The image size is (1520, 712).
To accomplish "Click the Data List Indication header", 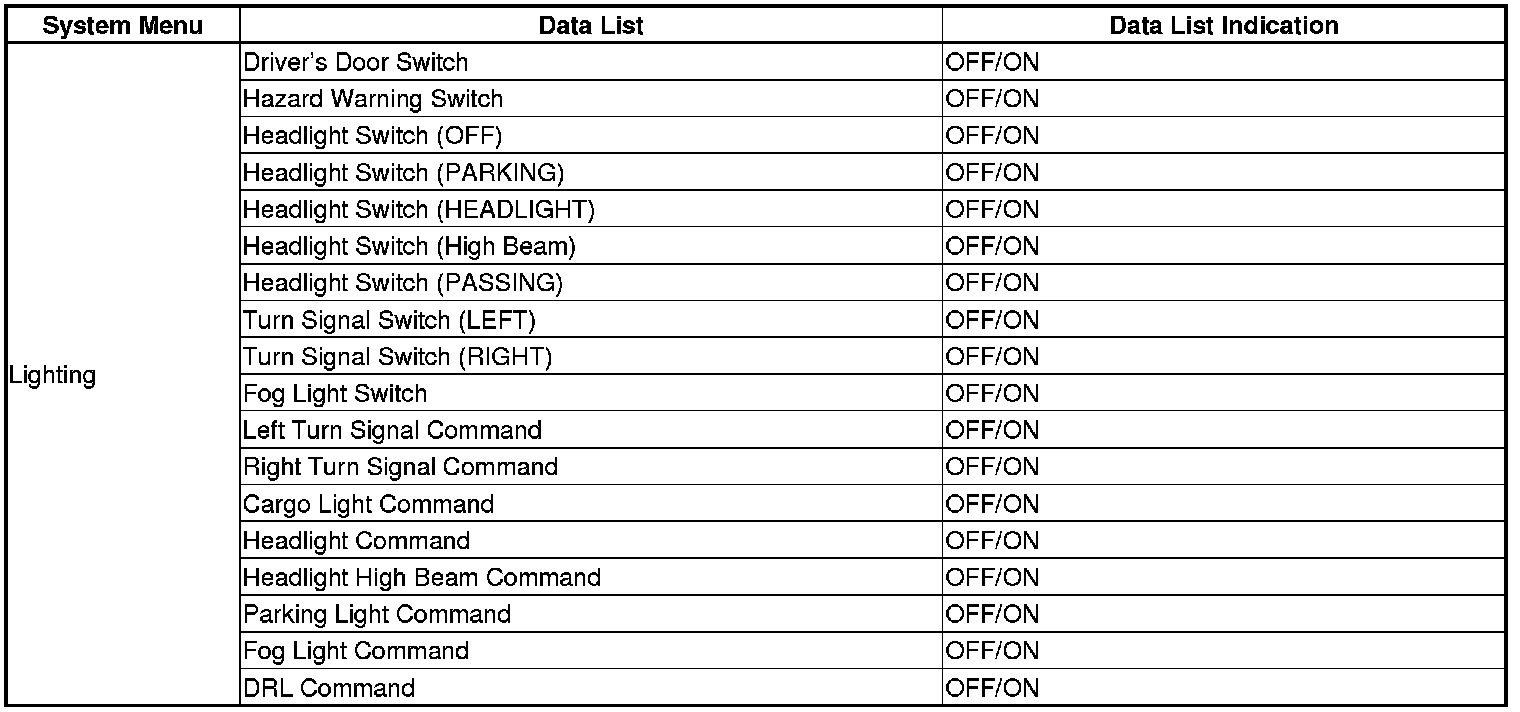I will pyautogui.click(x=1223, y=26).
